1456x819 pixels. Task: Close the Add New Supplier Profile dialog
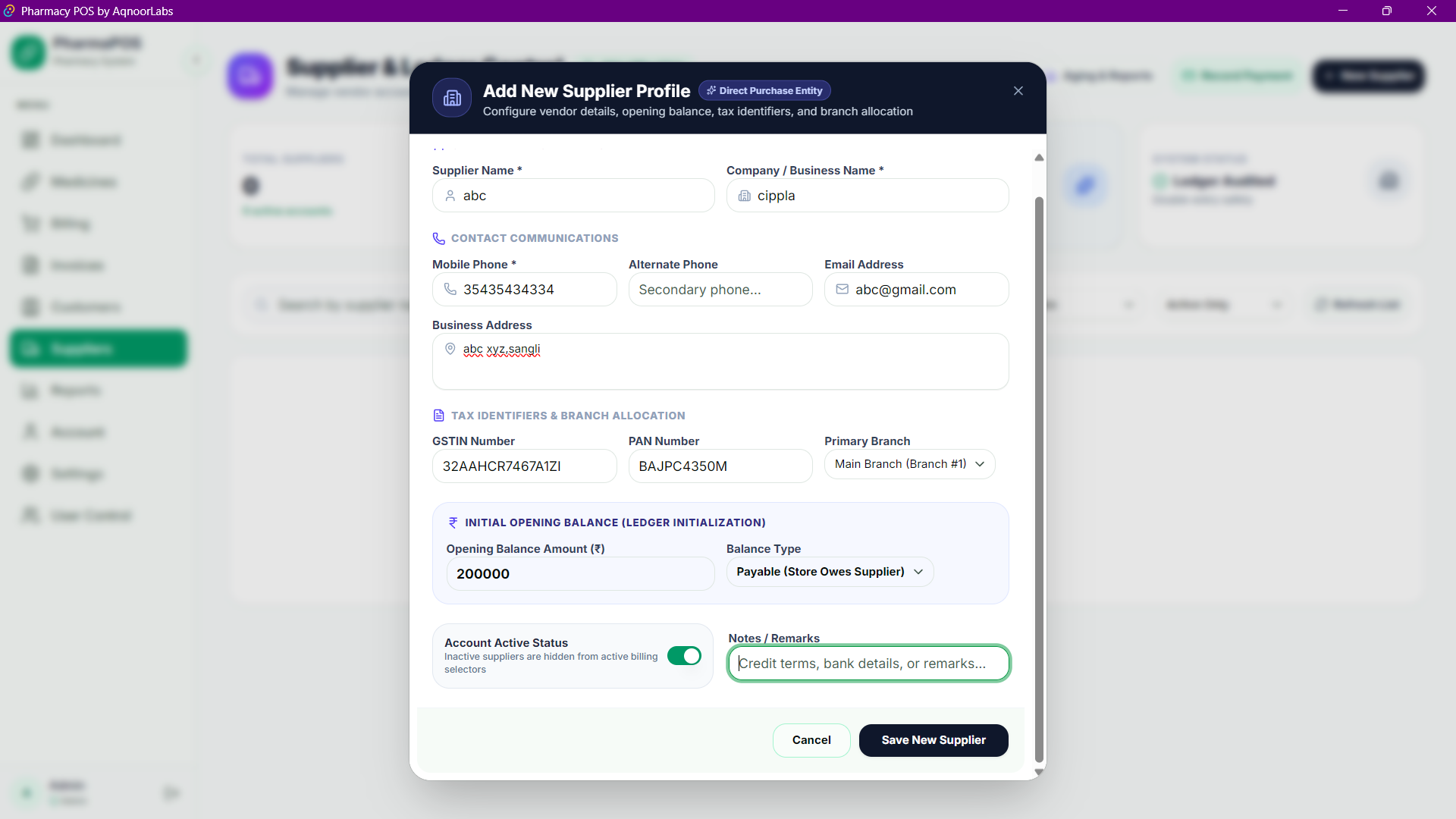click(x=1018, y=91)
